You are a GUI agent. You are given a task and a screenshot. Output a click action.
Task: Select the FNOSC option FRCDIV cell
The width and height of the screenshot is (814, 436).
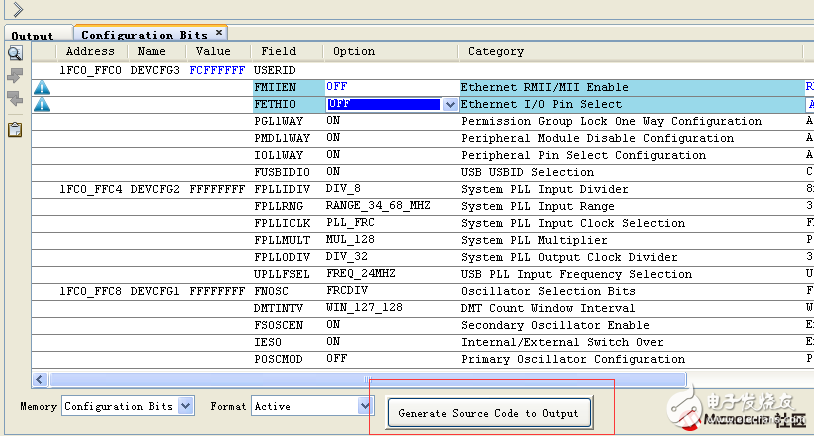pyautogui.click(x=346, y=291)
